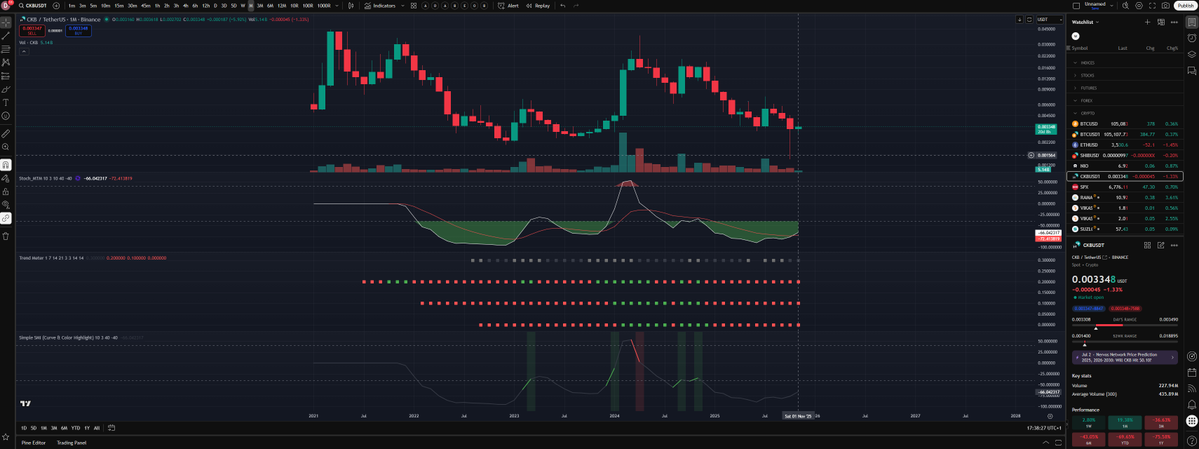This screenshot has width=1199, height=449.
Task: Select SPX in the watchlist
Action: [x=1124, y=187]
